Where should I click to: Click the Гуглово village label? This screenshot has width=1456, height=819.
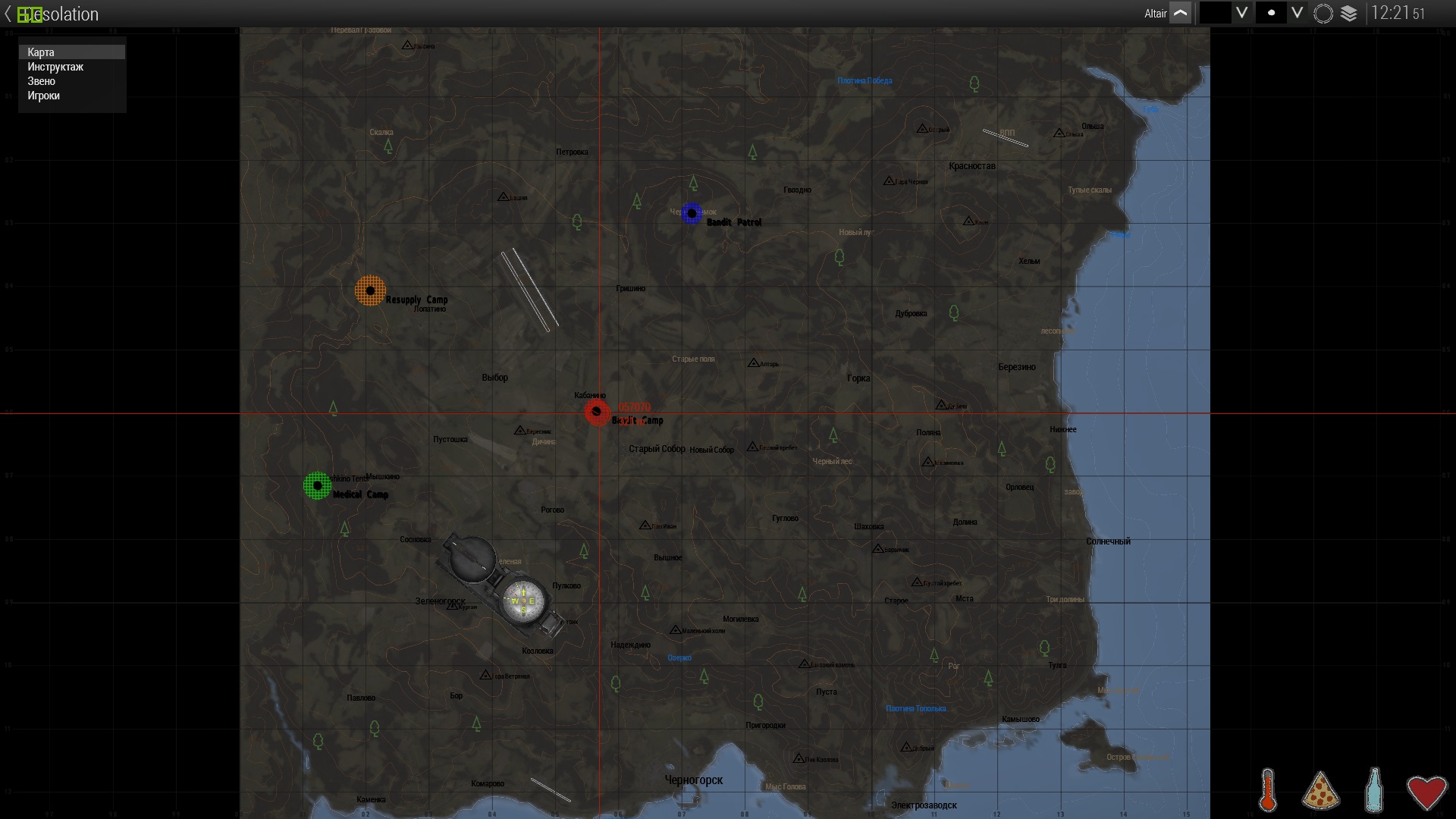pyautogui.click(x=785, y=519)
